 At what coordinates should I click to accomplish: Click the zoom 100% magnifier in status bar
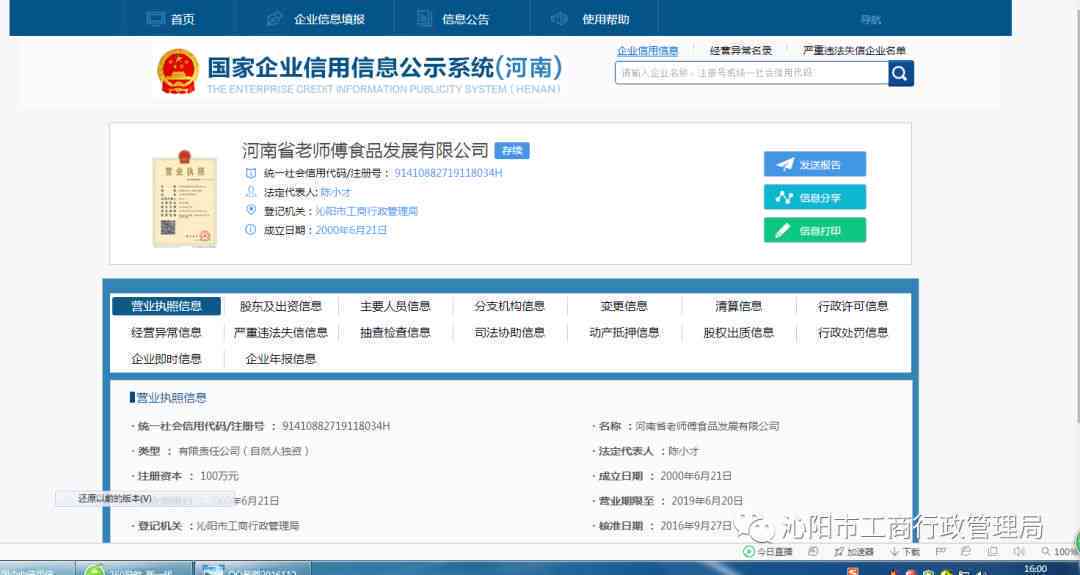[x=1046, y=552]
